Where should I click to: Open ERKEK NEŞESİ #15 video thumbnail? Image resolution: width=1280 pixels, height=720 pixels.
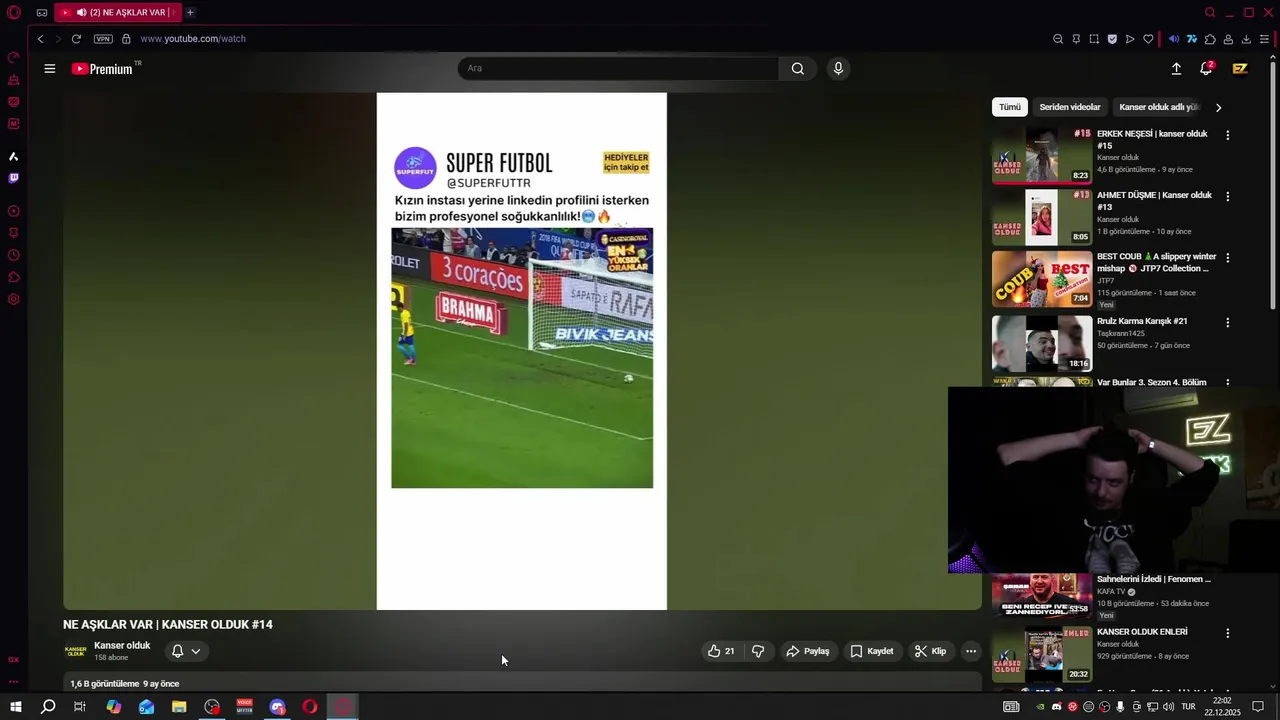pyautogui.click(x=1042, y=155)
